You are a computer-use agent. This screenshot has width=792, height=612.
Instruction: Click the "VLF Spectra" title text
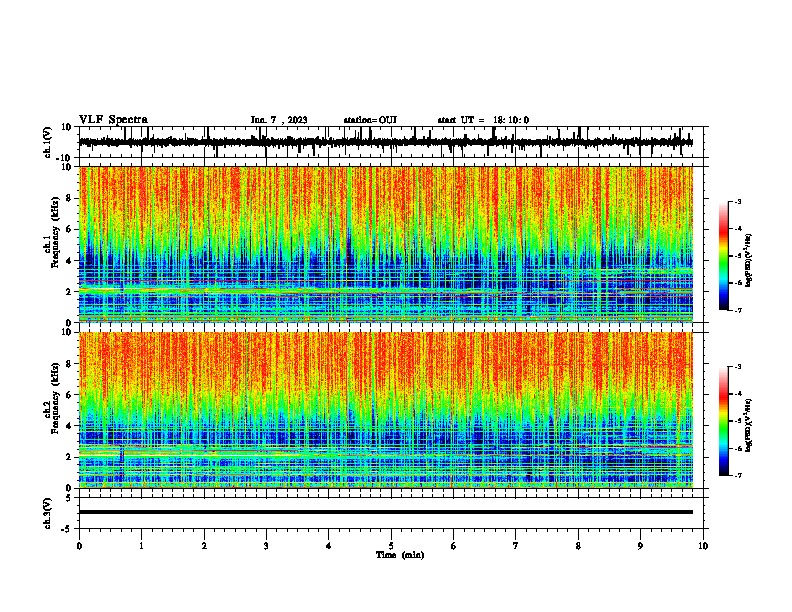coord(113,120)
